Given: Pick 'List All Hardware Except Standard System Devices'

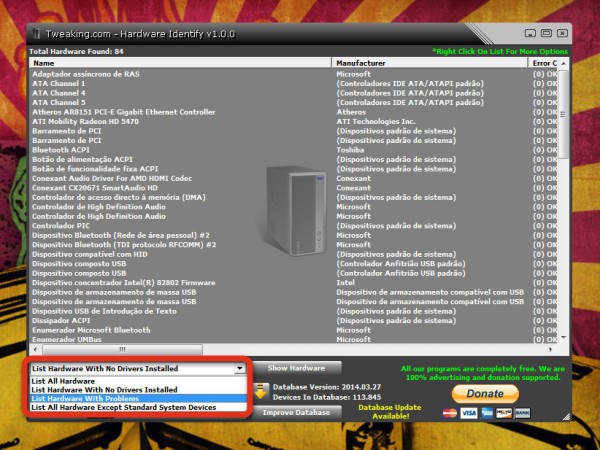Looking at the screenshot, I should tap(138, 408).
